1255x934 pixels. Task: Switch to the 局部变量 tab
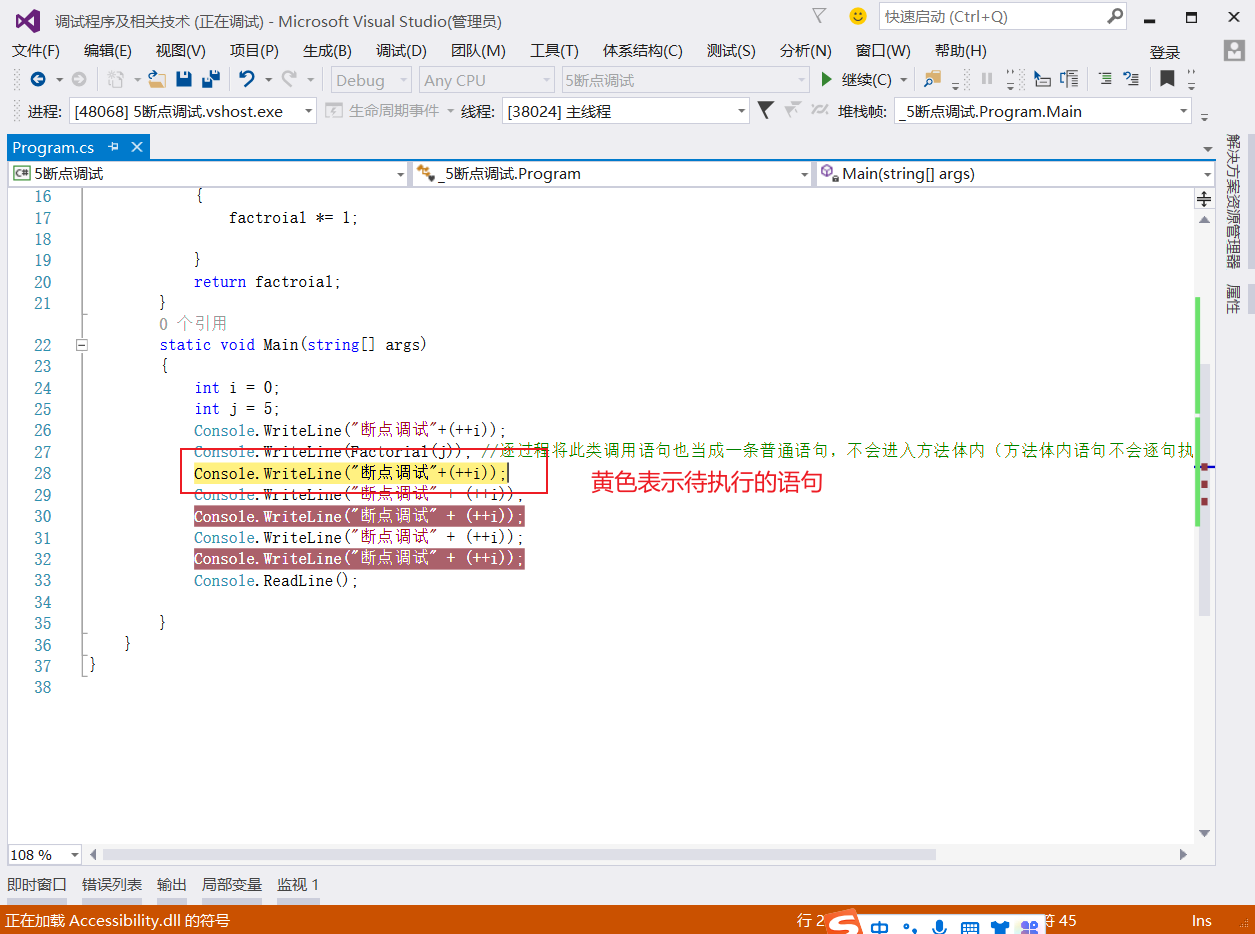(232, 885)
